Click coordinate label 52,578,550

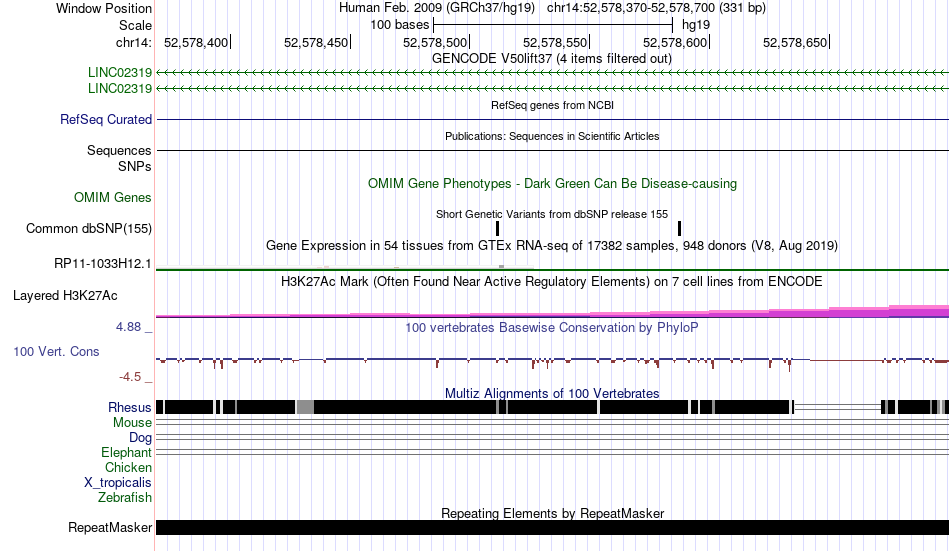point(555,42)
